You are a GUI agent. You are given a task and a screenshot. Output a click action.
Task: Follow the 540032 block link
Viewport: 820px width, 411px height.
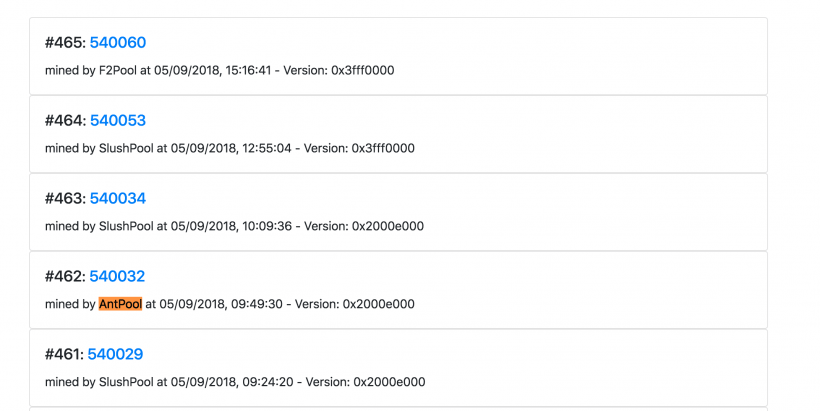(117, 277)
